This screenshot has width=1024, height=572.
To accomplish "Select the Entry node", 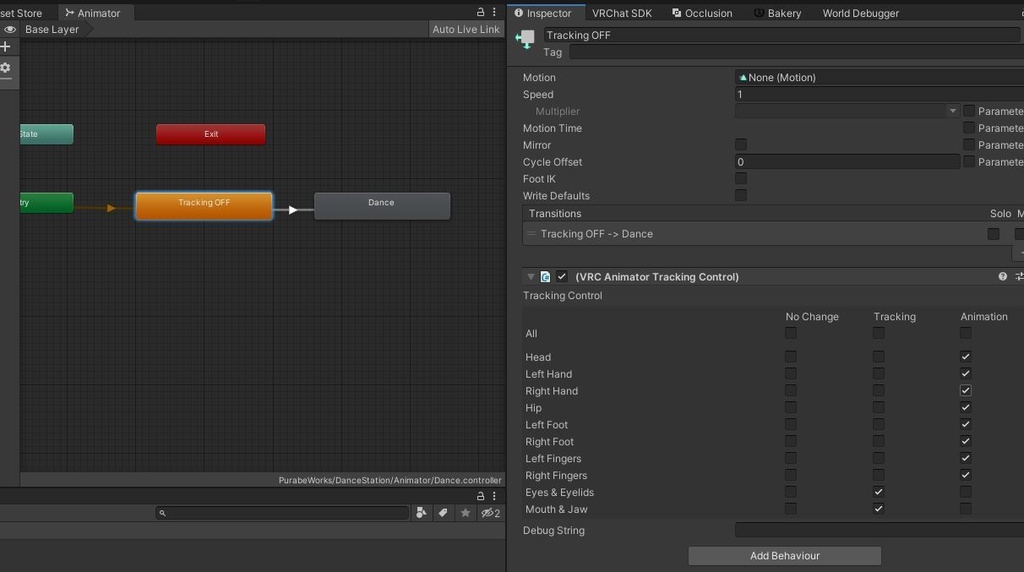I will (x=46, y=202).
